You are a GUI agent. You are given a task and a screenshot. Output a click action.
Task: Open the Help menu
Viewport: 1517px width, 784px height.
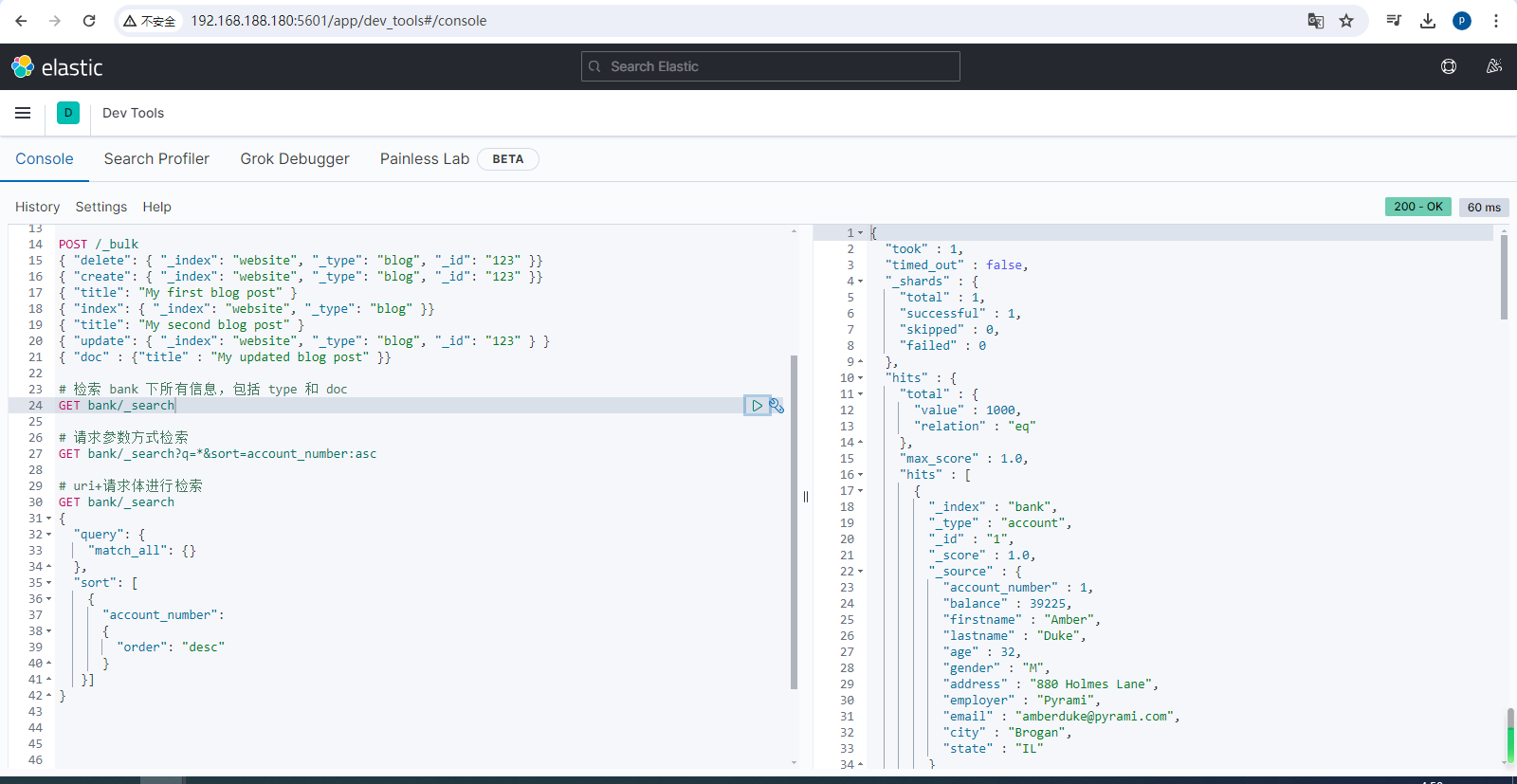coord(157,207)
